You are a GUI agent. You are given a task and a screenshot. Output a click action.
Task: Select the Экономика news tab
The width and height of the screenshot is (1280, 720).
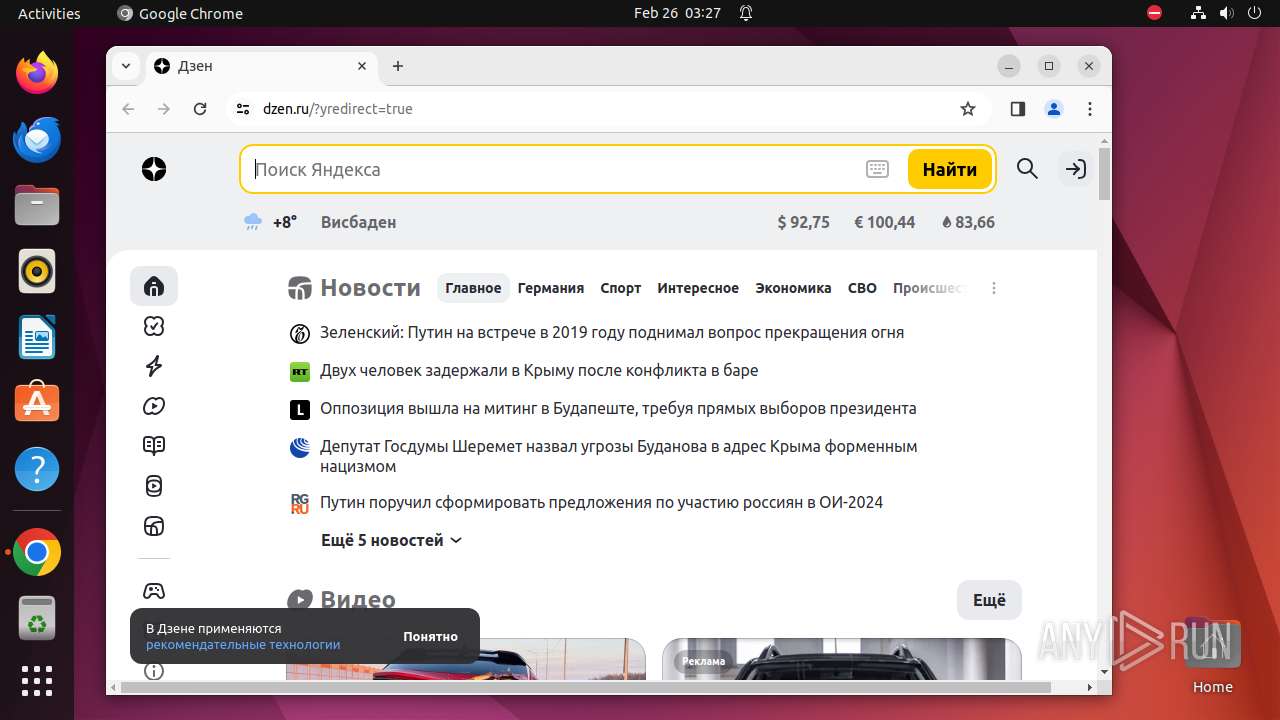coord(793,288)
